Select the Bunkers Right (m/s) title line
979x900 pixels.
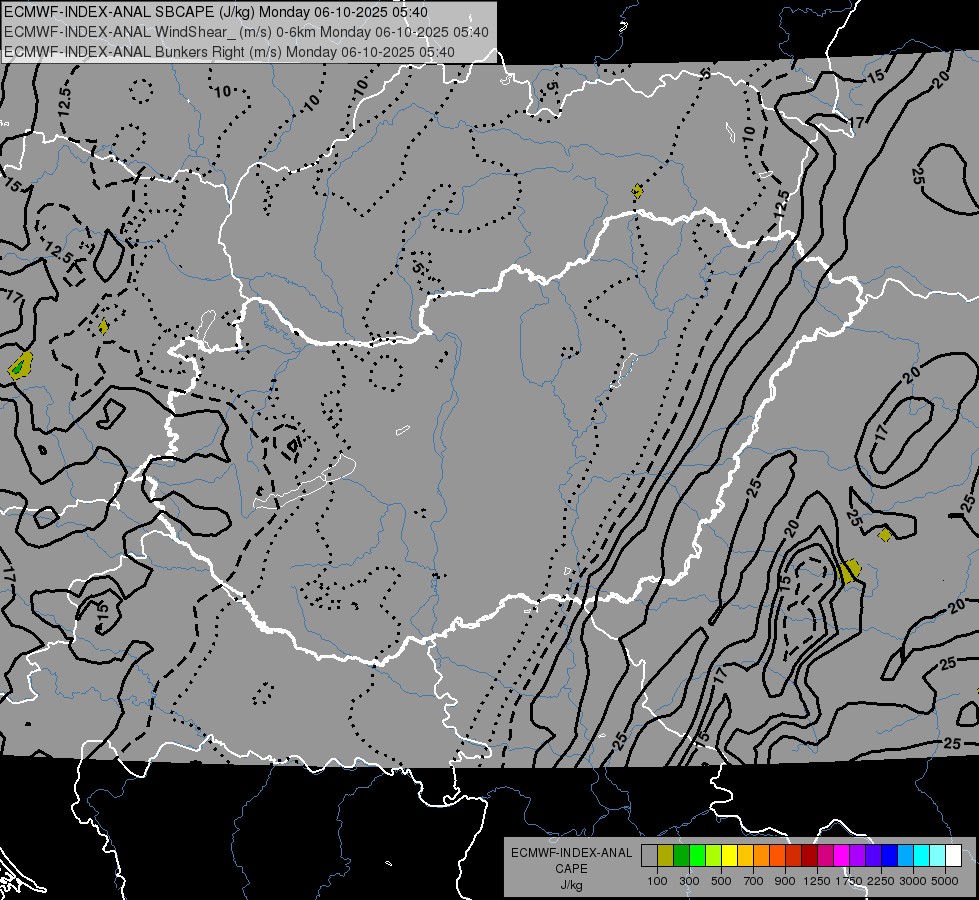pos(229,51)
